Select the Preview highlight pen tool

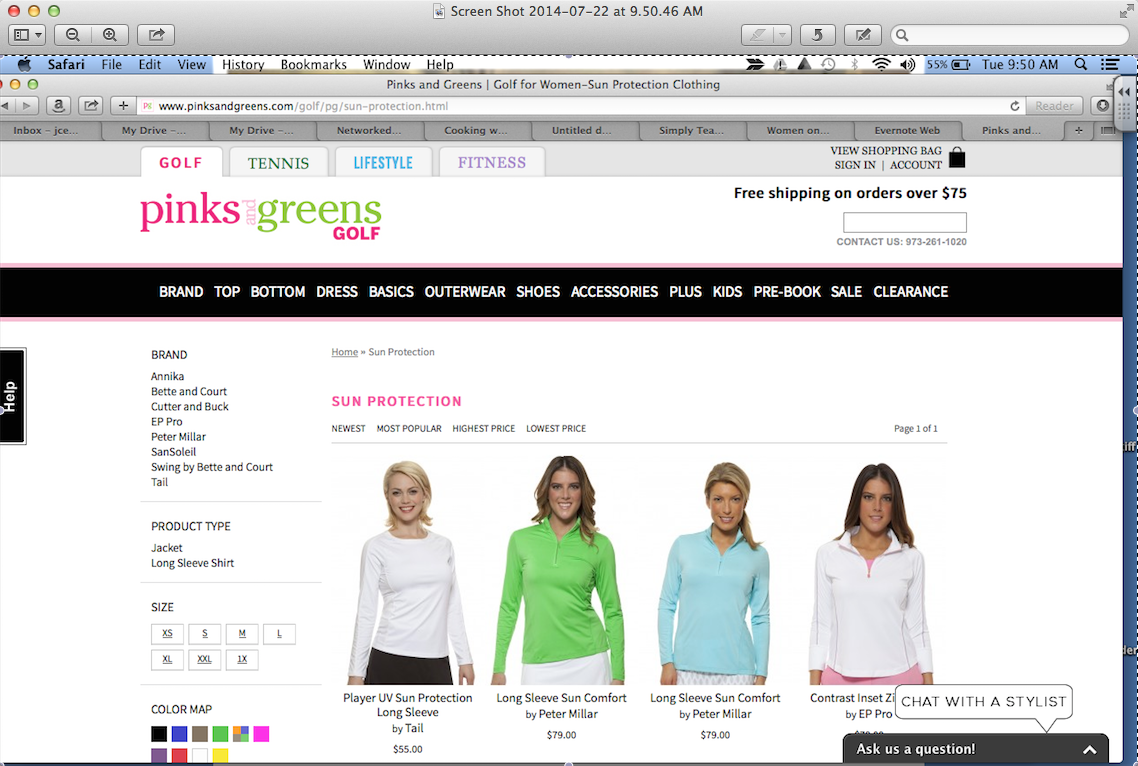[x=758, y=35]
